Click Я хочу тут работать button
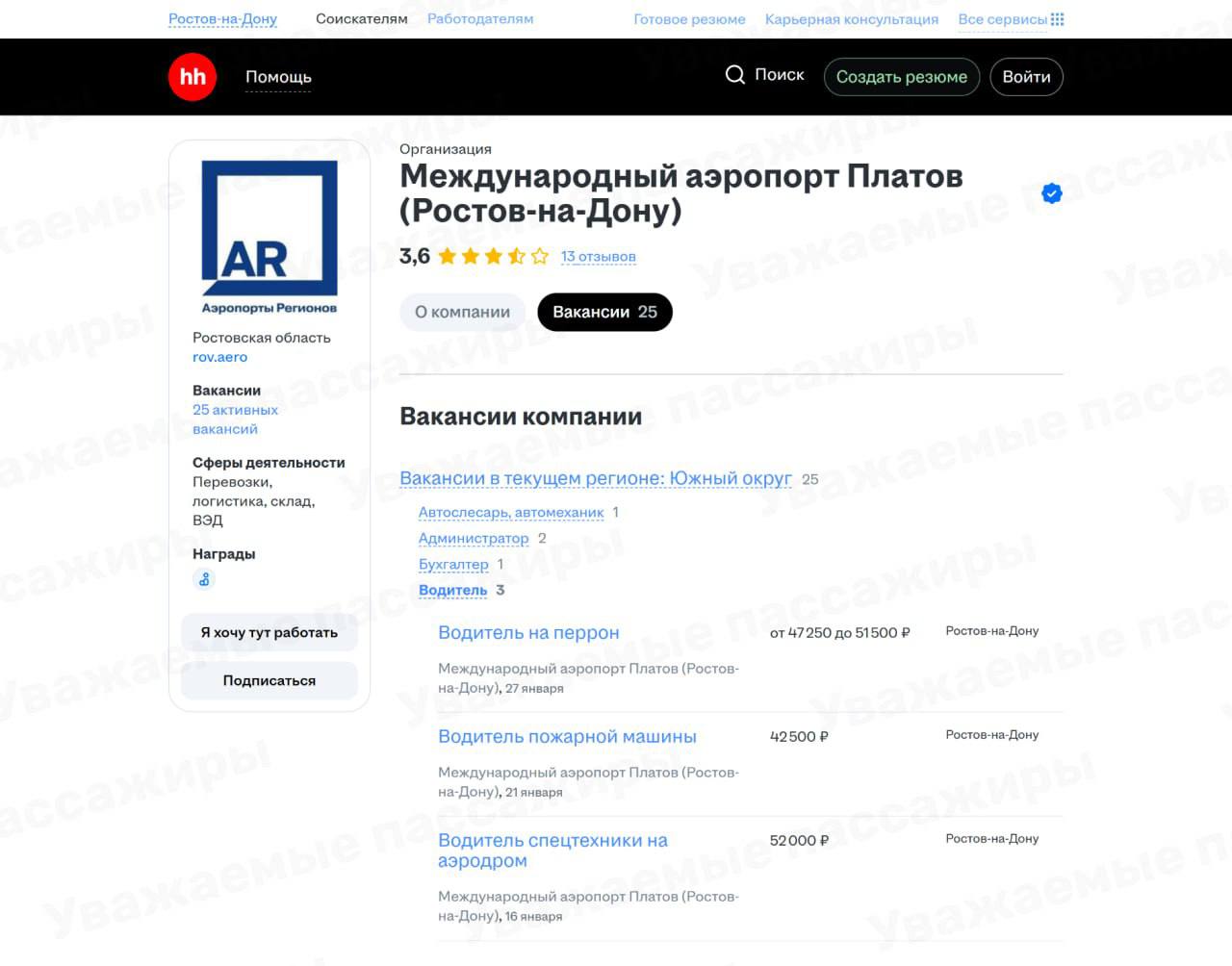Screen dimensions: 1232x966 269,632
